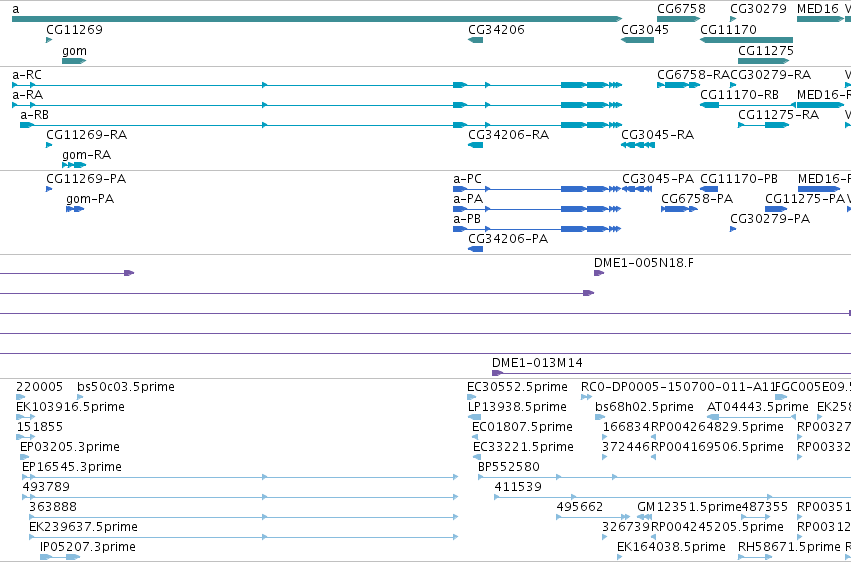The height and width of the screenshot is (562, 851).
Task: Click the 220005 EST label
Action: click(x=40, y=387)
